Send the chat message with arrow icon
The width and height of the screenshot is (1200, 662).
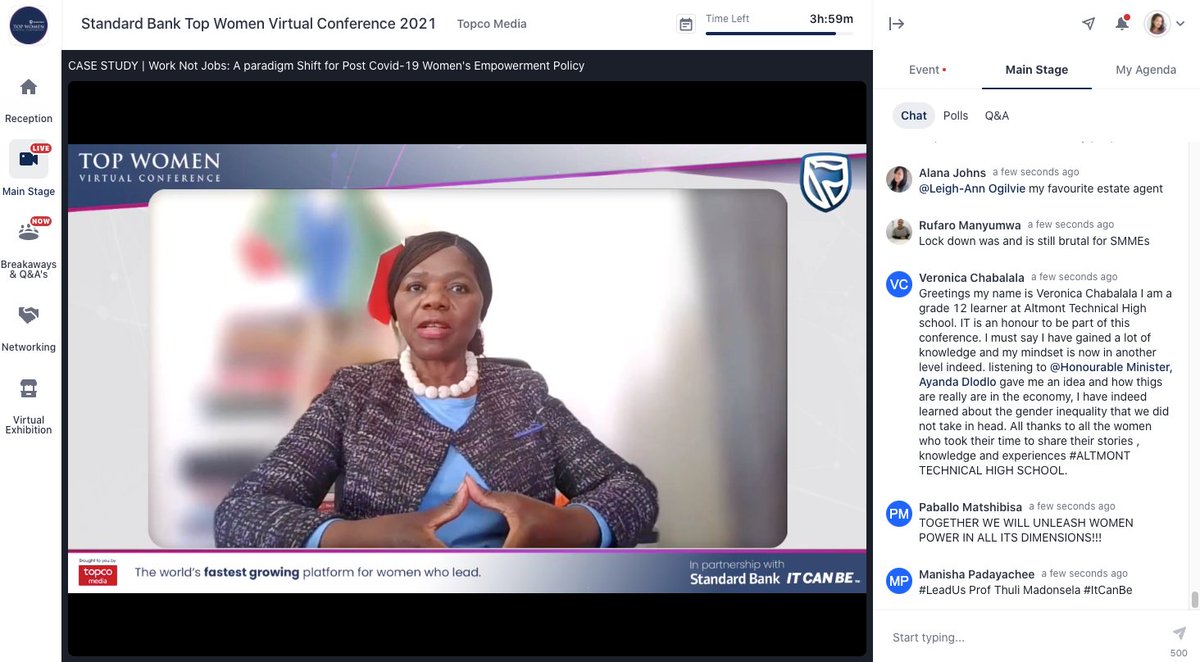click(x=1179, y=633)
